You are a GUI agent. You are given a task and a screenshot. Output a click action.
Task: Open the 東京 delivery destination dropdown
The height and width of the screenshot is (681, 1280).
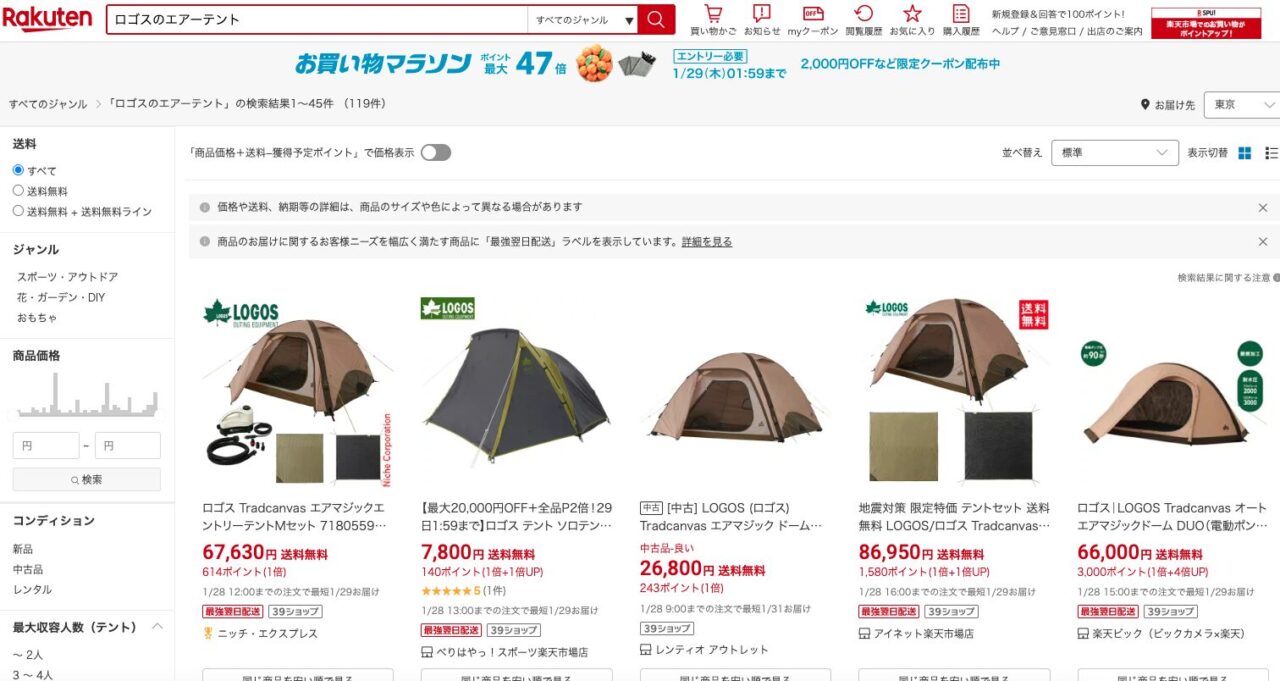[1241, 105]
